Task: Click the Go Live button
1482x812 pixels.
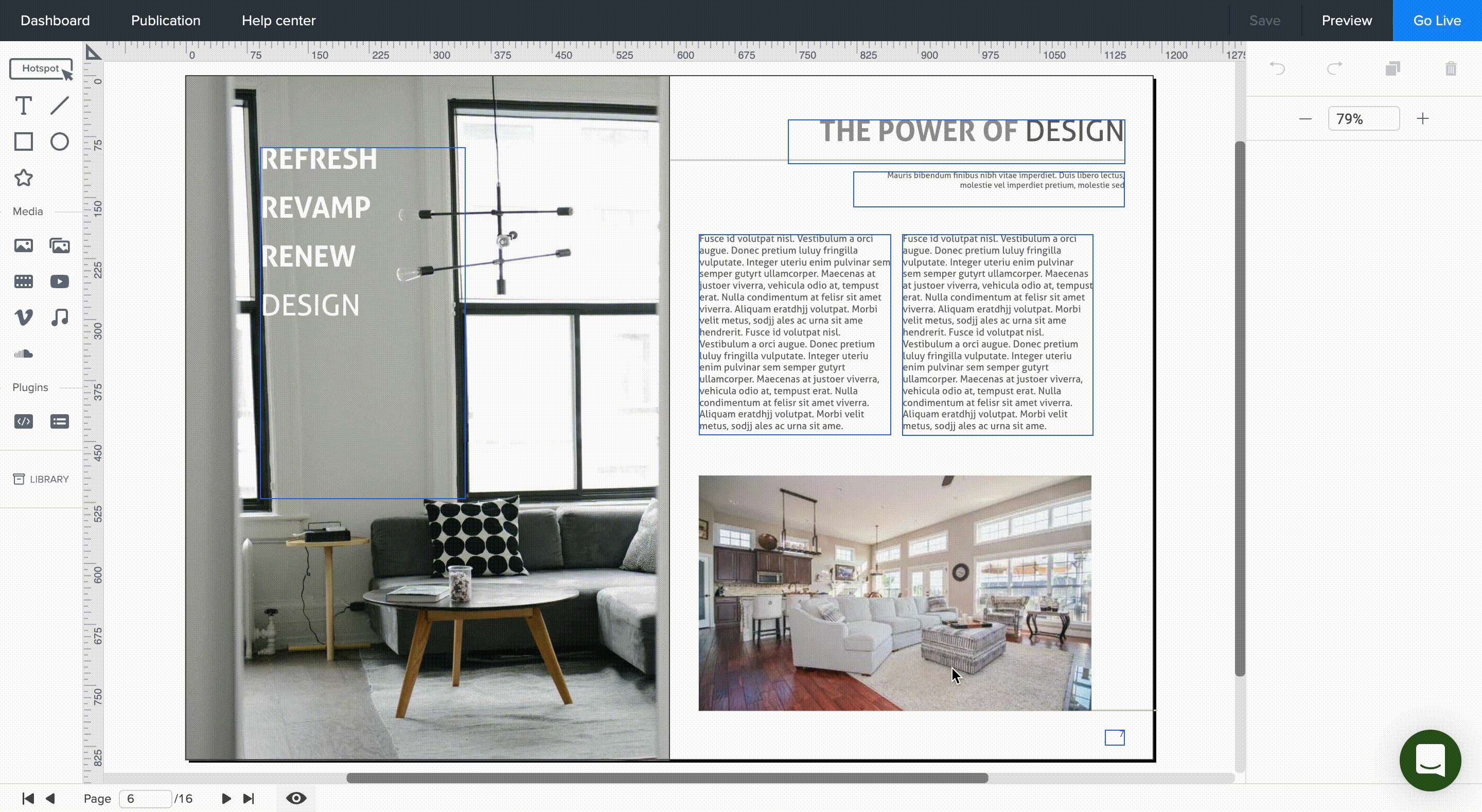Action: pyautogui.click(x=1437, y=21)
